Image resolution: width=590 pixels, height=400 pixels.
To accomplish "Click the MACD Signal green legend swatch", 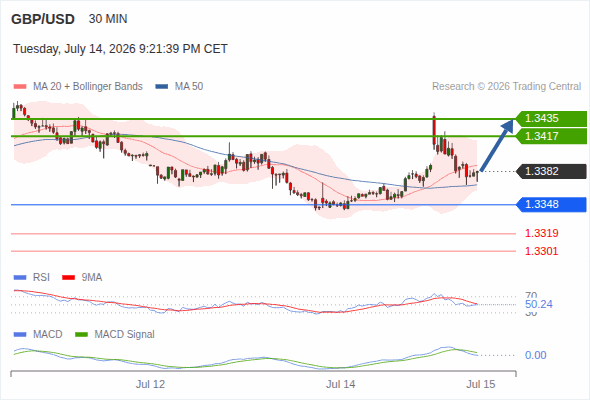I will point(81,335).
